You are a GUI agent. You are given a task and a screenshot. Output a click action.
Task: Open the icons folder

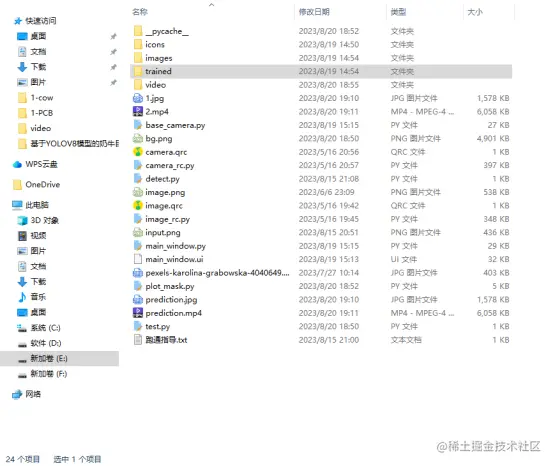pyautogui.click(x=155, y=45)
